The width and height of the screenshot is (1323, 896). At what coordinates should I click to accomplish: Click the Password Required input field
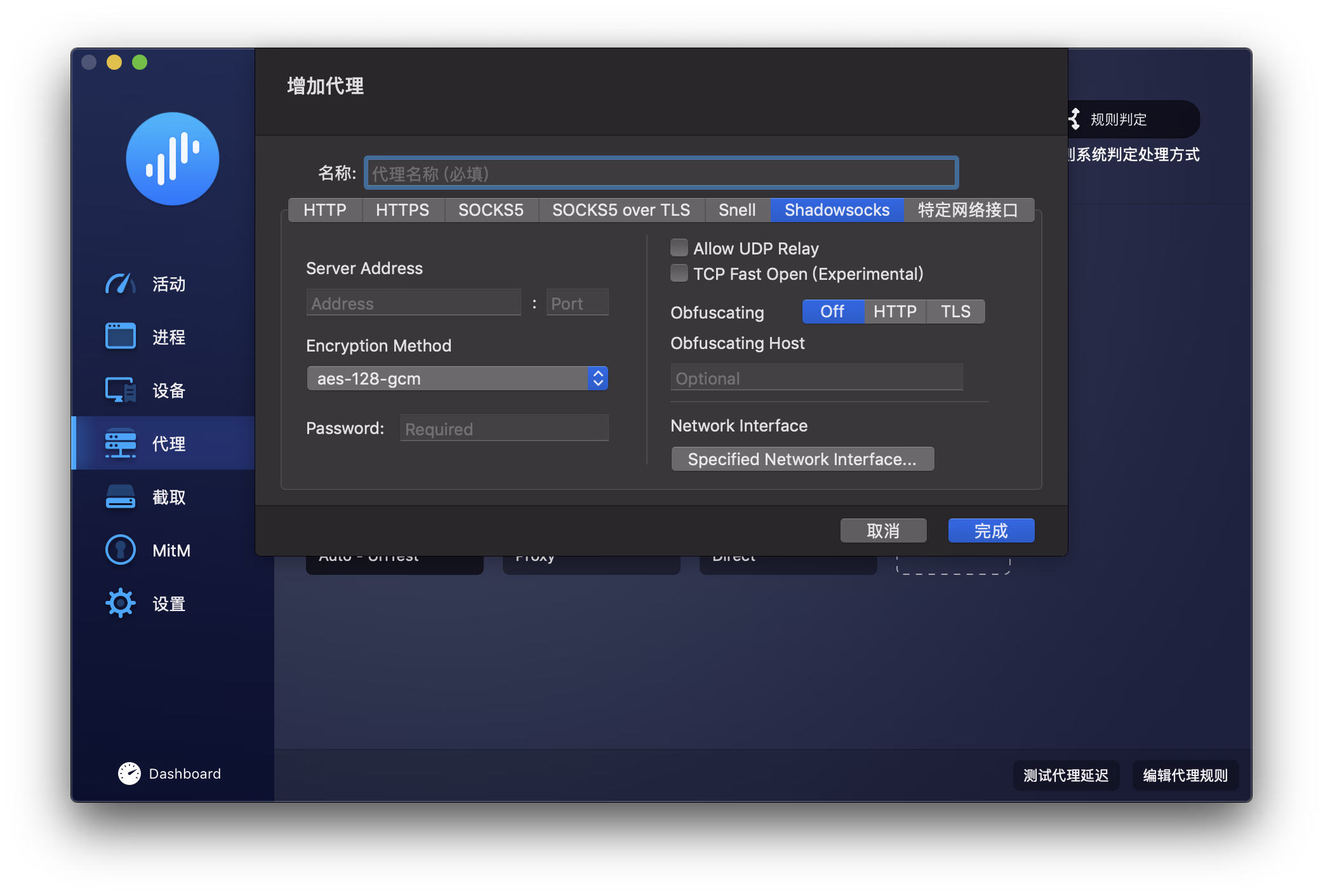[504, 429]
